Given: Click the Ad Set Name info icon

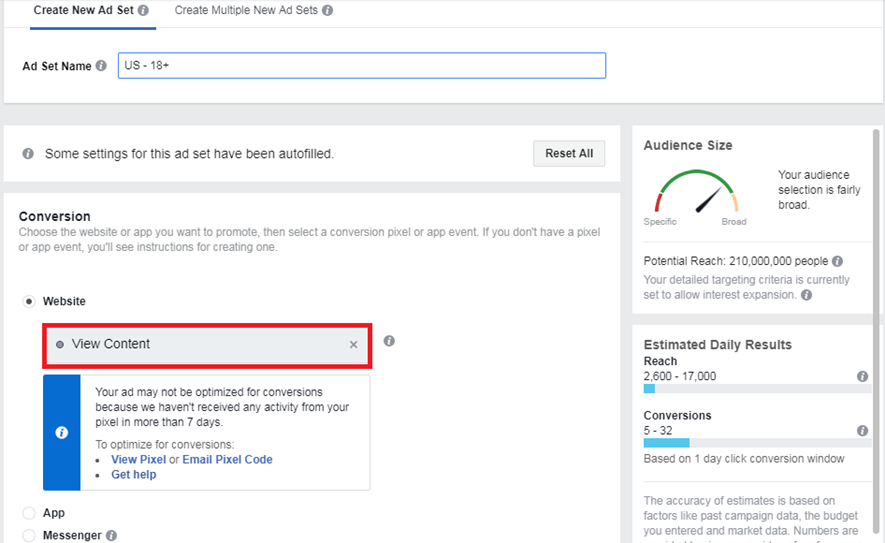Looking at the screenshot, I should [101, 66].
